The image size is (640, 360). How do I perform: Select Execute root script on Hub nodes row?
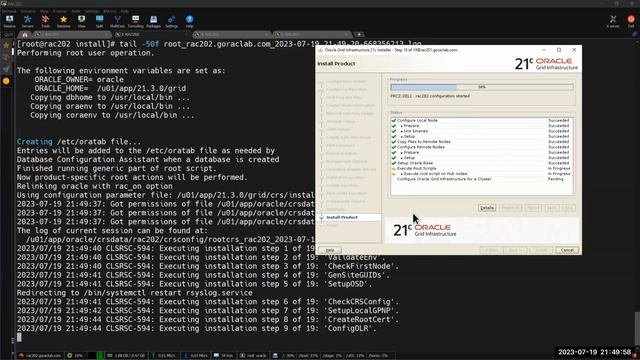[x=481, y=173]
